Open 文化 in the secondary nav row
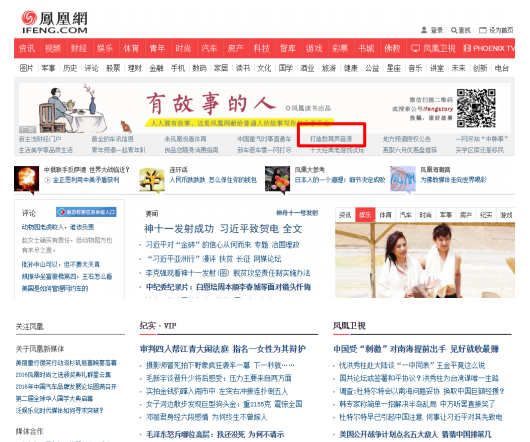 click(x=264, y=68)
